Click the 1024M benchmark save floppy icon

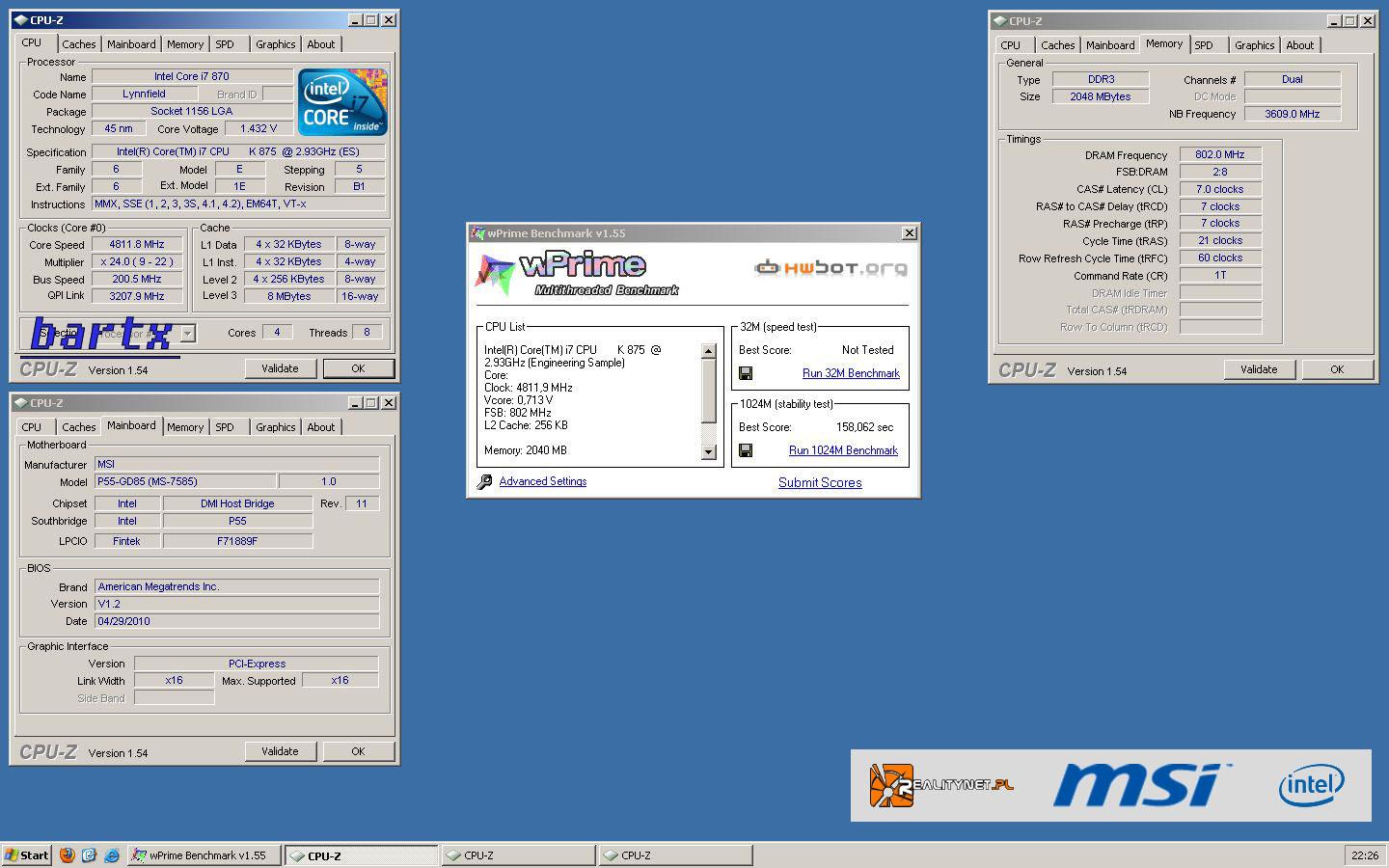click(x=746, y=450)
